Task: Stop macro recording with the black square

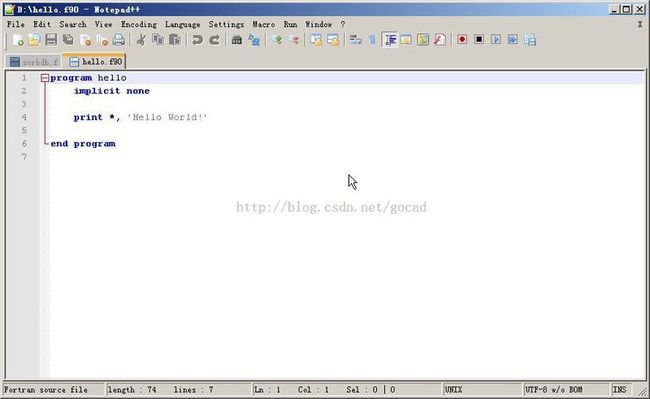Action: click(x=479, y=40)
